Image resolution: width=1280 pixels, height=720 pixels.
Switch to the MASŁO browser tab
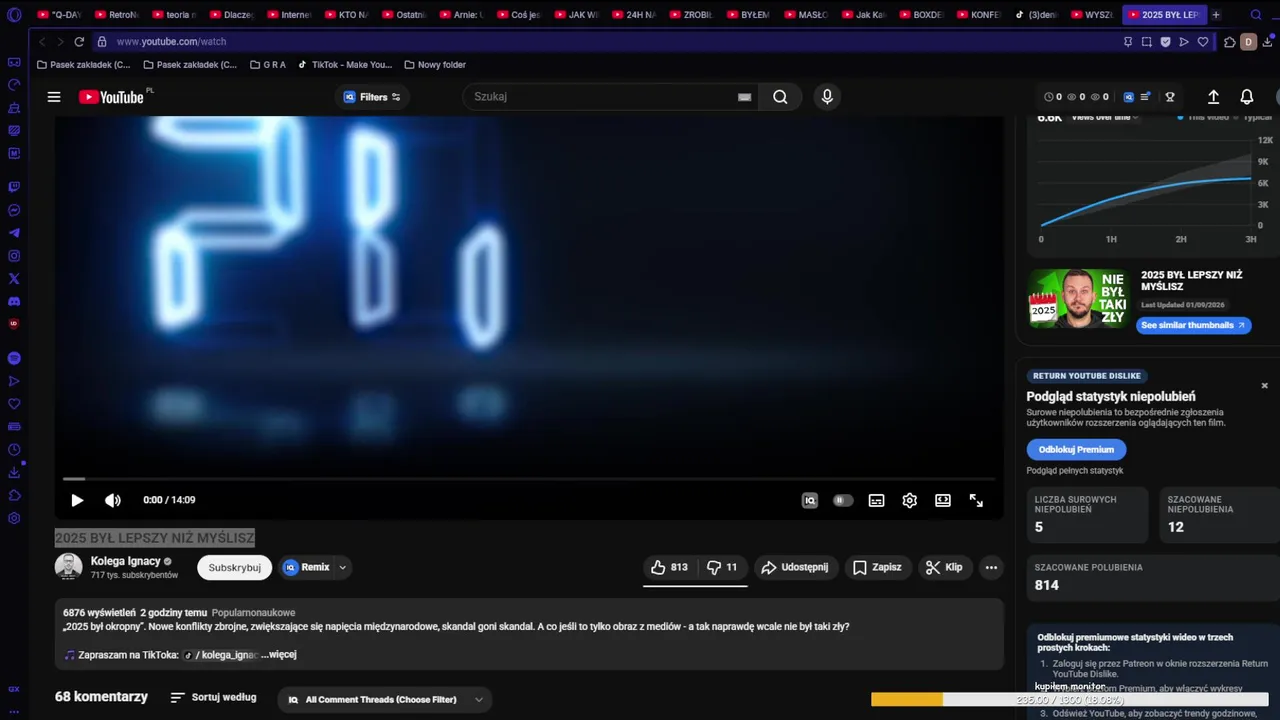805,15
